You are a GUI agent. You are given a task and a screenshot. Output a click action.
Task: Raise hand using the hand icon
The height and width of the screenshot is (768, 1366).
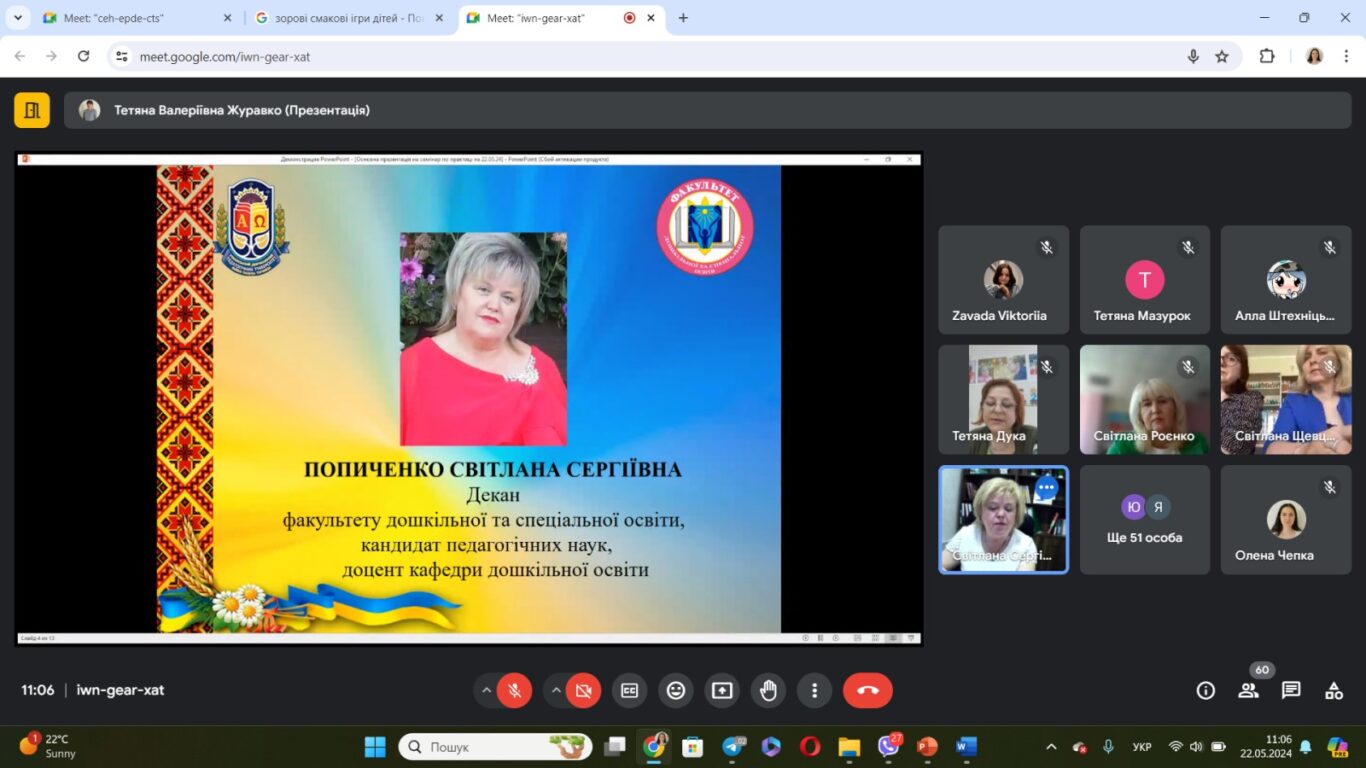tap(768, 690)
